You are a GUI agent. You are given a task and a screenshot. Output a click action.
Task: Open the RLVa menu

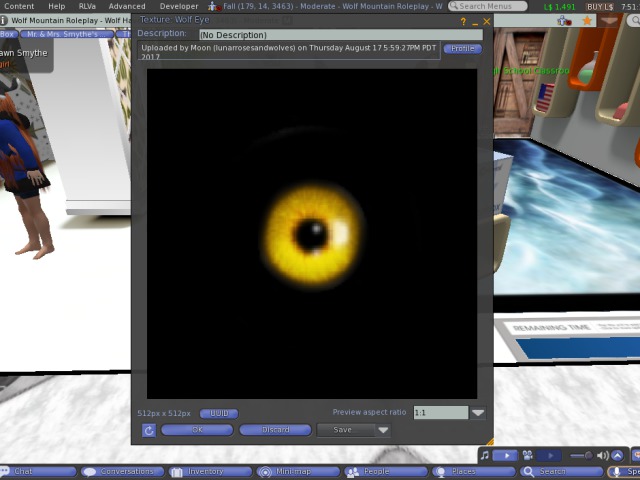coord(87,6)
